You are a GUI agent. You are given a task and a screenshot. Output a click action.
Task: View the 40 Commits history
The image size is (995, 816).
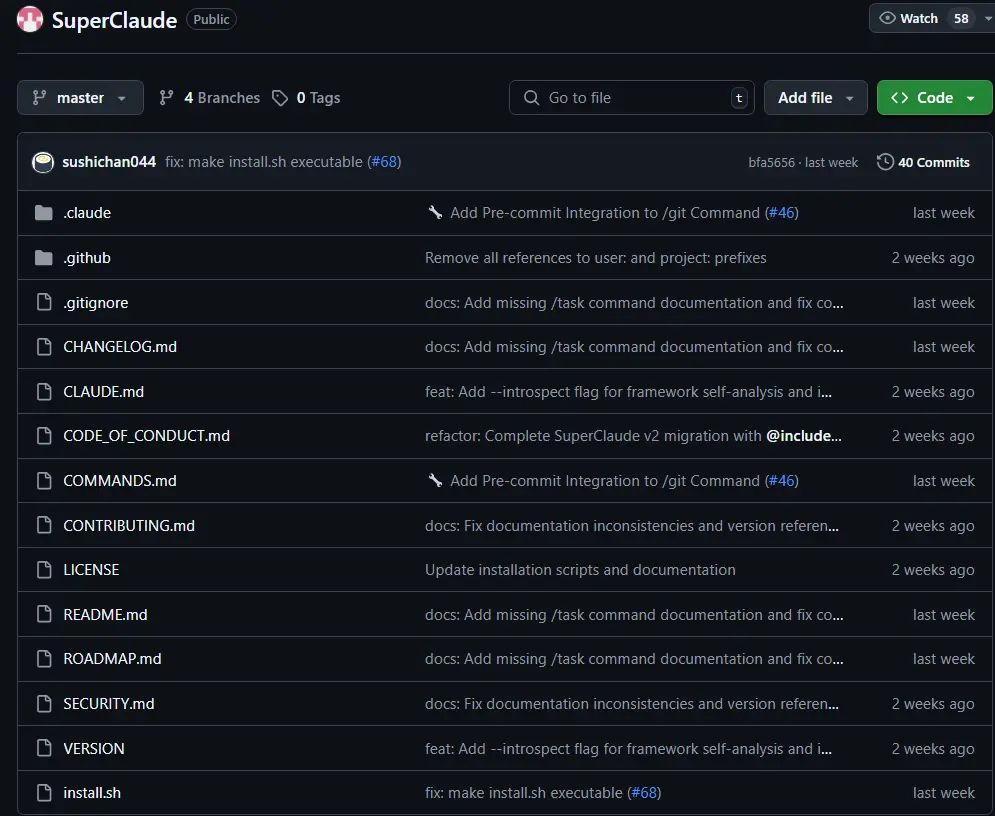click(x=933, y=162)
